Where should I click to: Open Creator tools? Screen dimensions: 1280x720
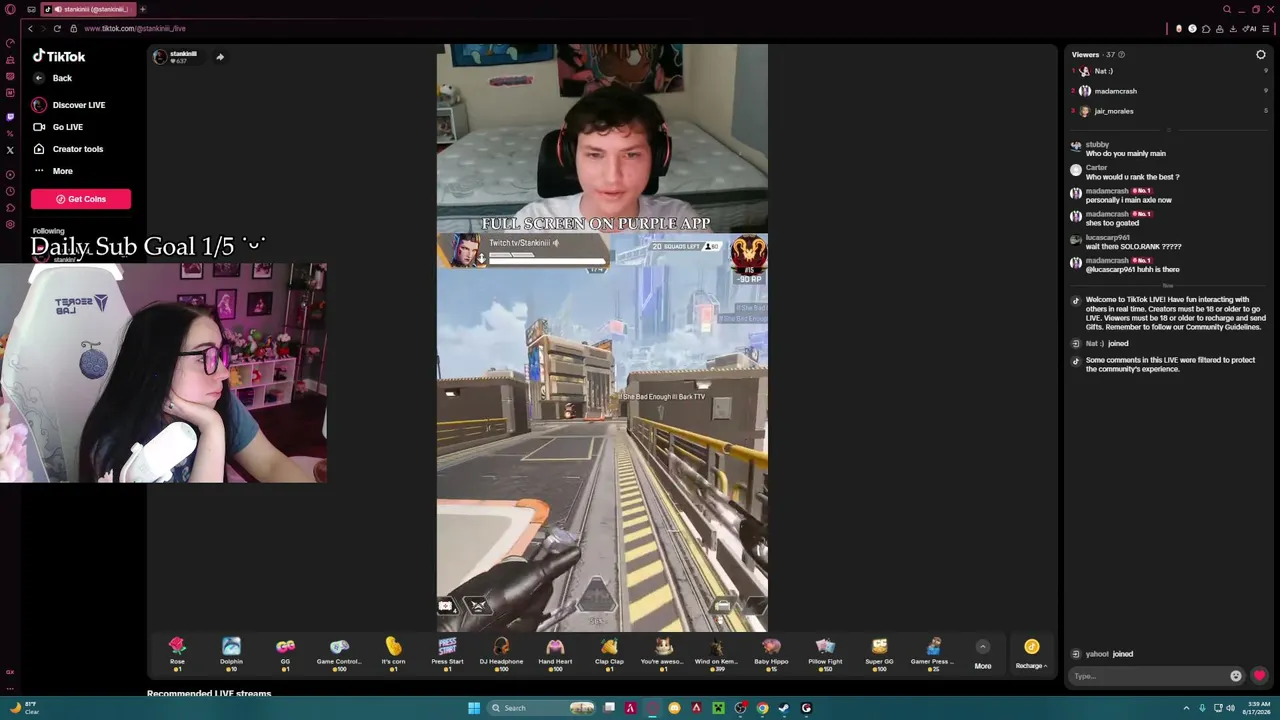click(68, 149)
